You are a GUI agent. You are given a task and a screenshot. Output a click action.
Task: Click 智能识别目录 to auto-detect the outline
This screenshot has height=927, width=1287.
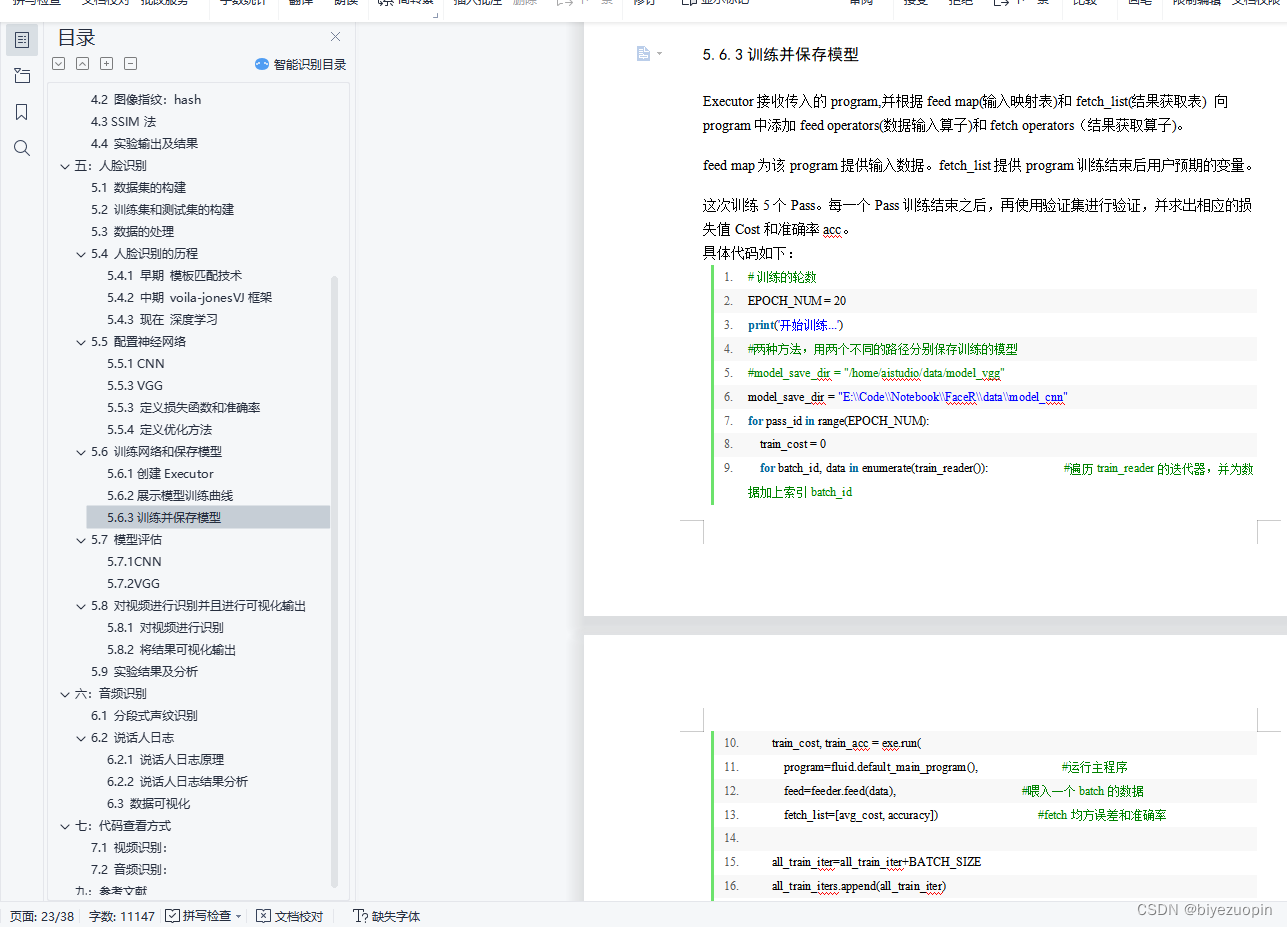point(300,64)
